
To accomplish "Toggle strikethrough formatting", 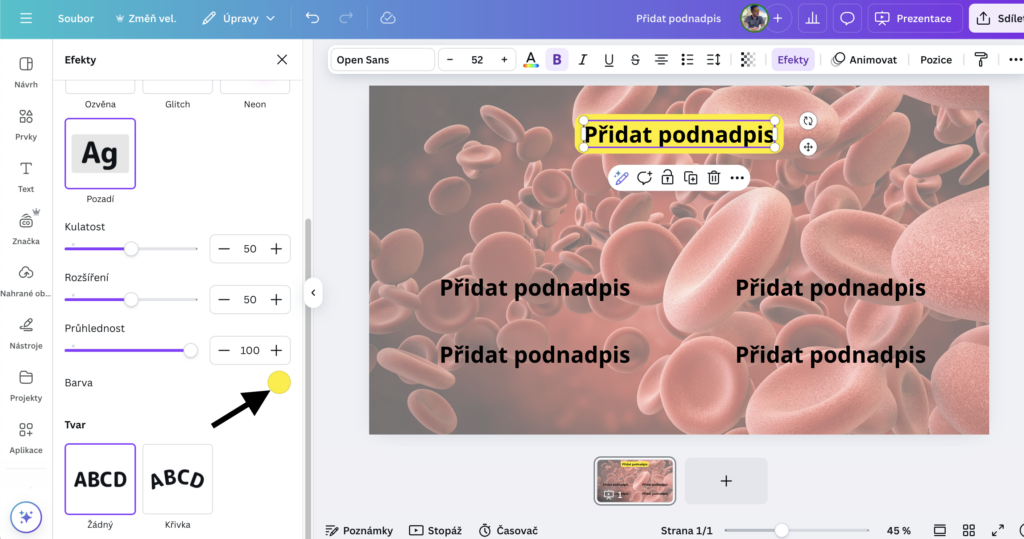I will pos(635,59).
